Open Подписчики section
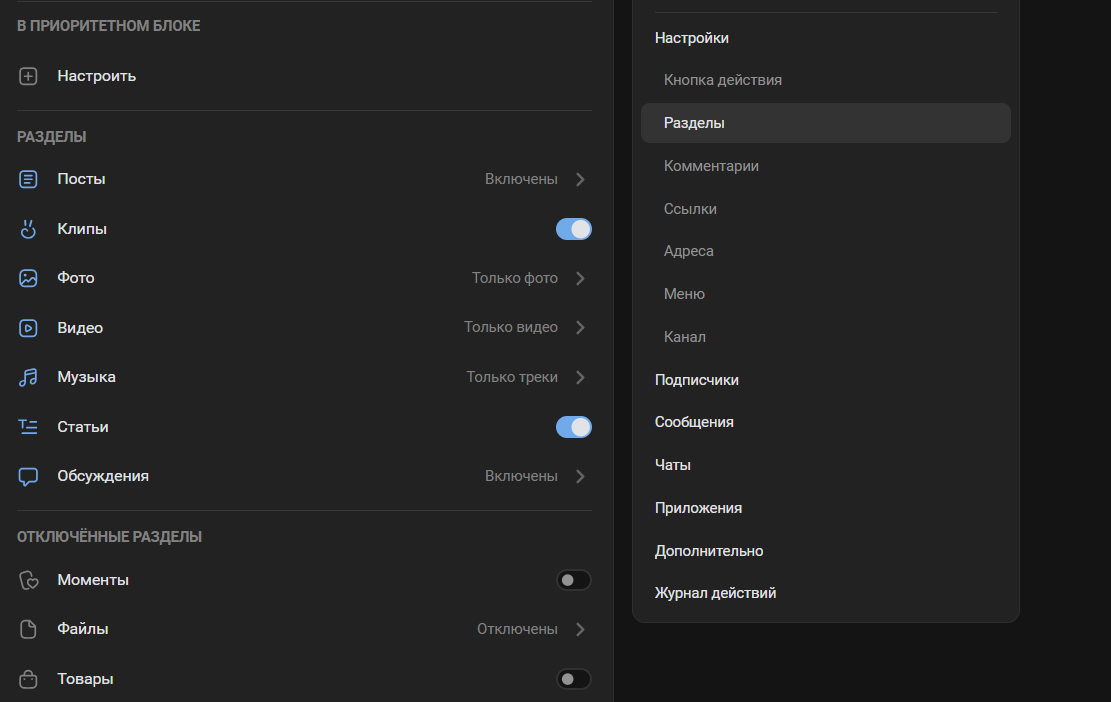This screenshot has height=702, width=1111. (x=697, y=380)
